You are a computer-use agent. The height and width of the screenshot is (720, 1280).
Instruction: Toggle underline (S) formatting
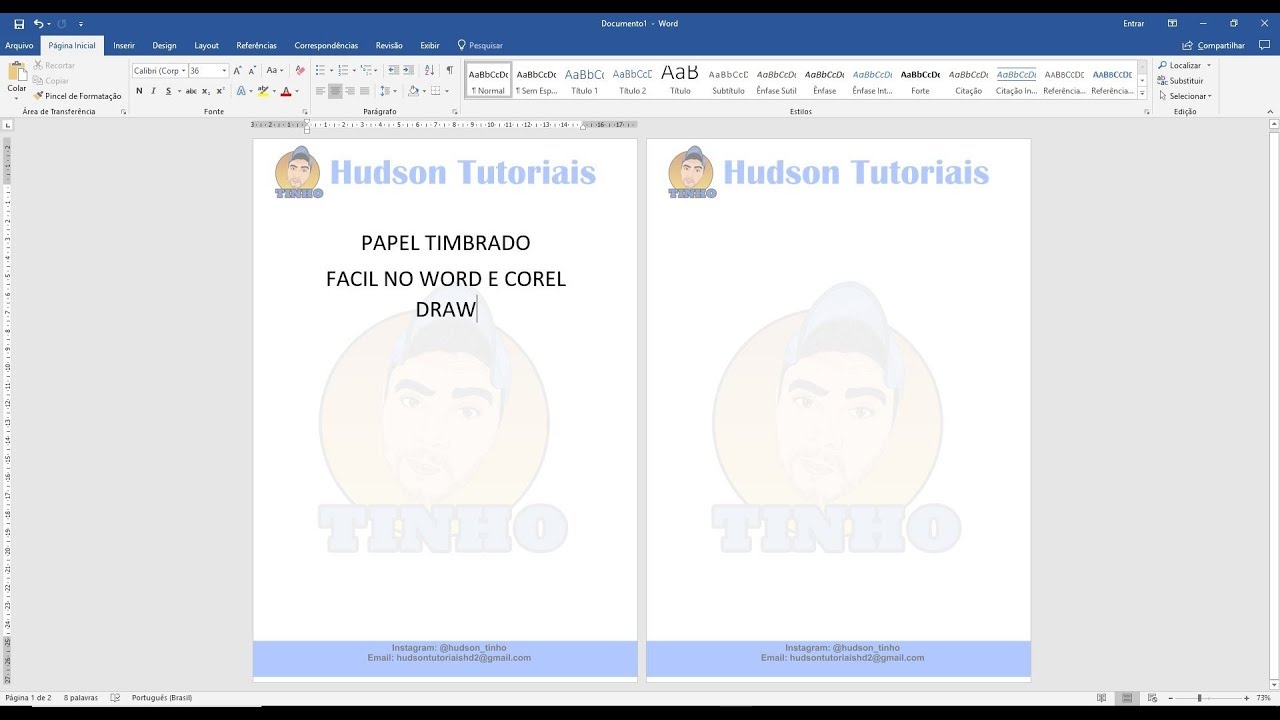coord(167,91)
